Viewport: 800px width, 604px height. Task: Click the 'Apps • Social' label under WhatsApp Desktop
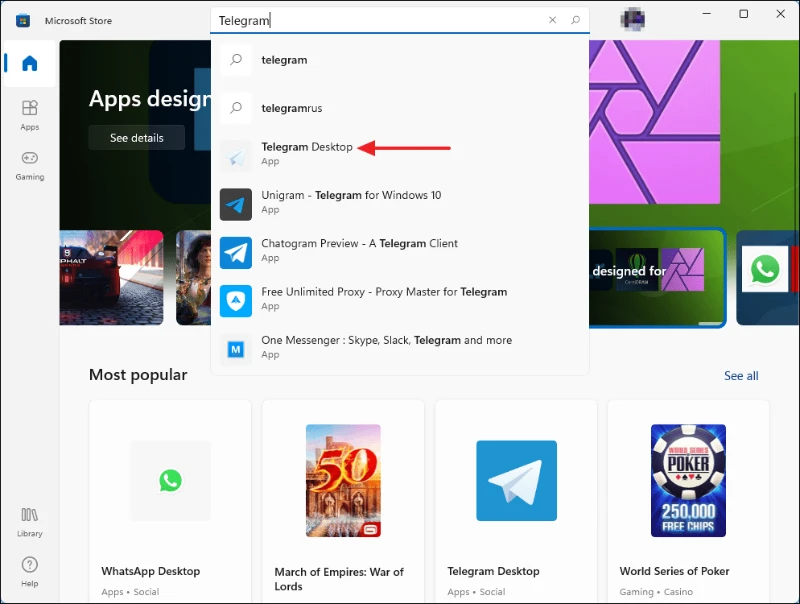tap(130, 592)
